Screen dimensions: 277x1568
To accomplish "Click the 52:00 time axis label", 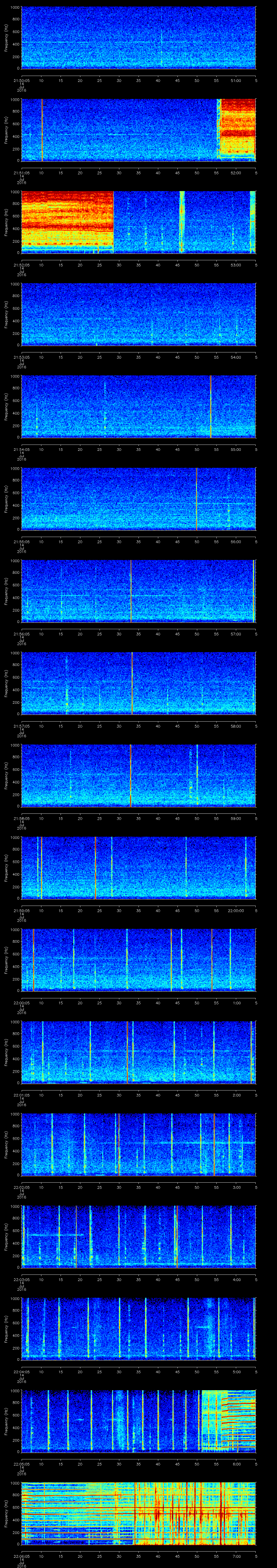I will pyautogui.click(x=236, y=173).
